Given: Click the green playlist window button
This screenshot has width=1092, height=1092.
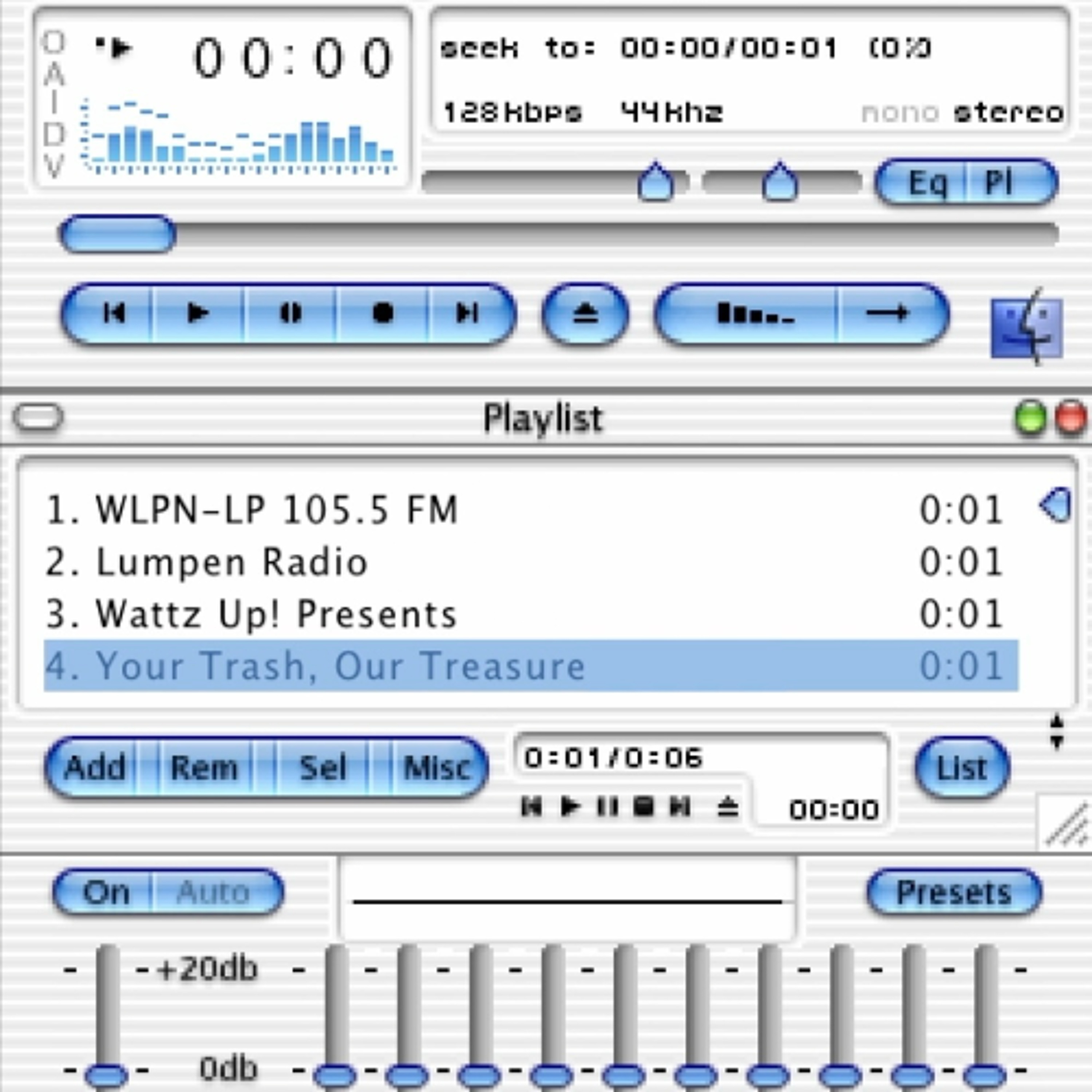Looking at the screenshot, I should (x=1030, y=418).
